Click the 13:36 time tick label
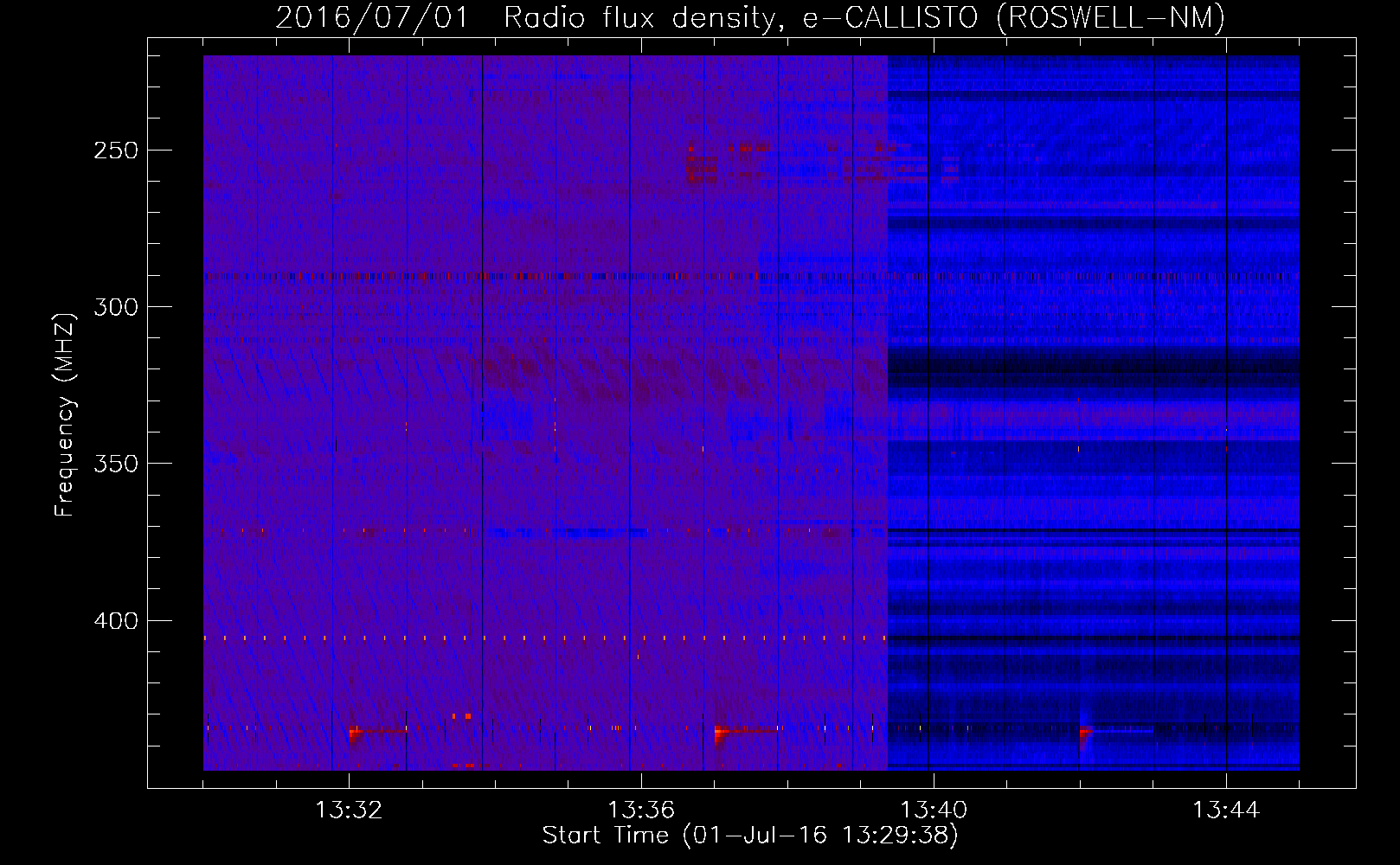The image size is (1400, 865). click(x=641, y=811)
